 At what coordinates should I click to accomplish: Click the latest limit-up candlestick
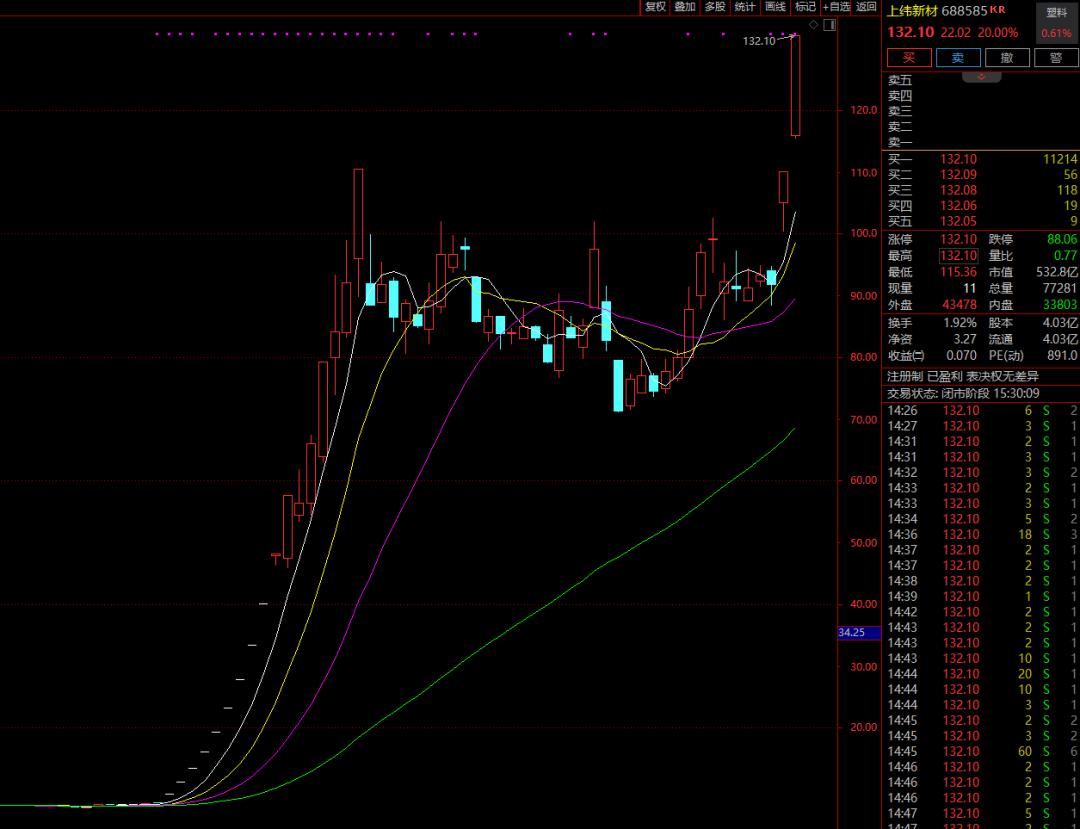point(796,85)
